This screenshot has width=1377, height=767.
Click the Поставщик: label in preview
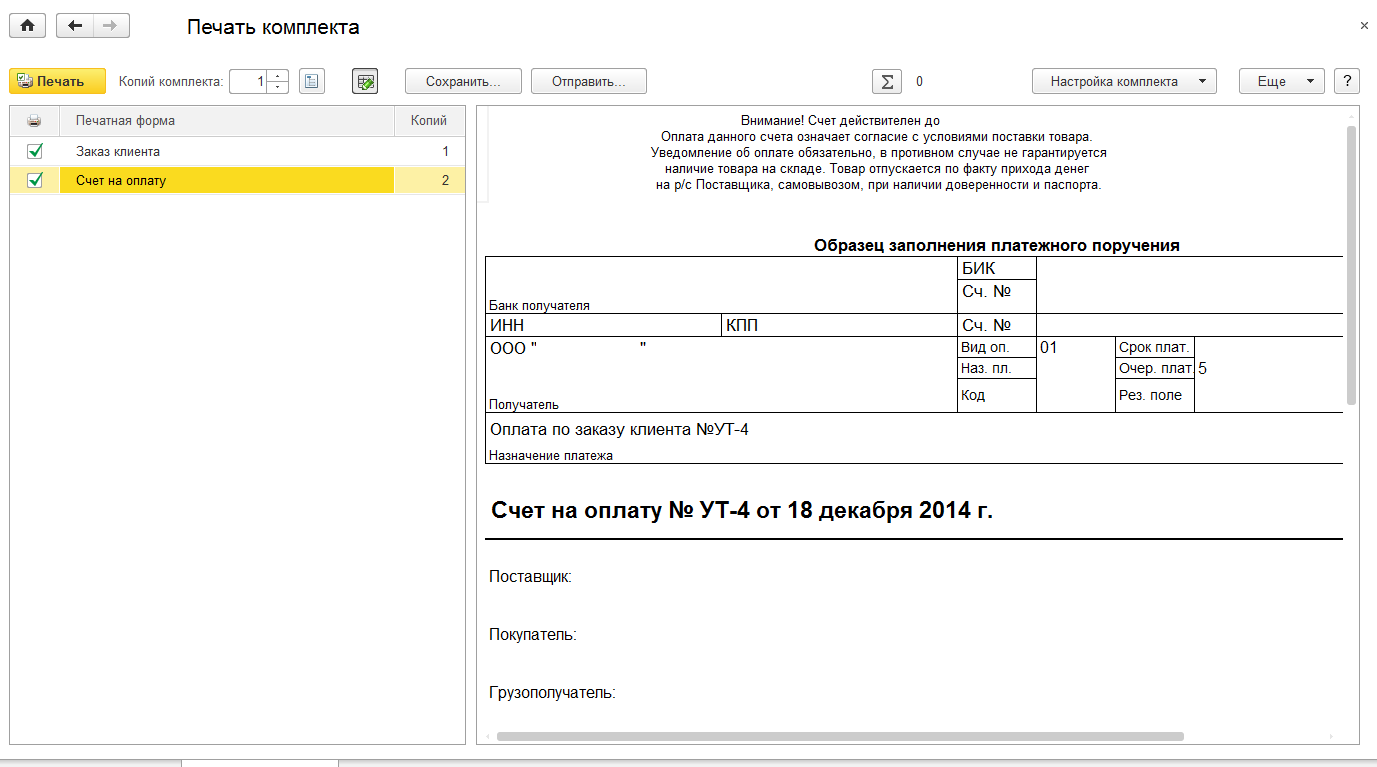(x=530, y=577)
